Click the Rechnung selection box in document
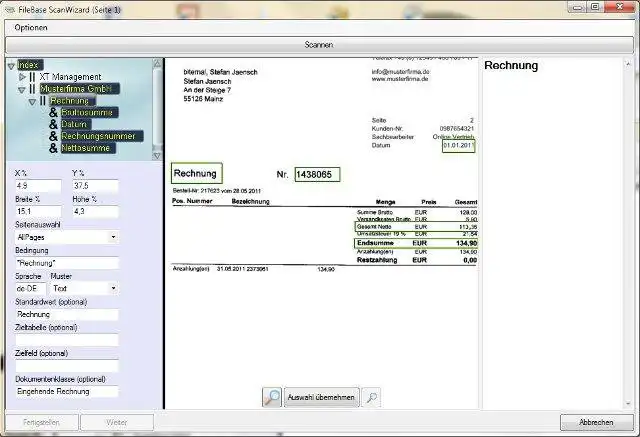 197,173
